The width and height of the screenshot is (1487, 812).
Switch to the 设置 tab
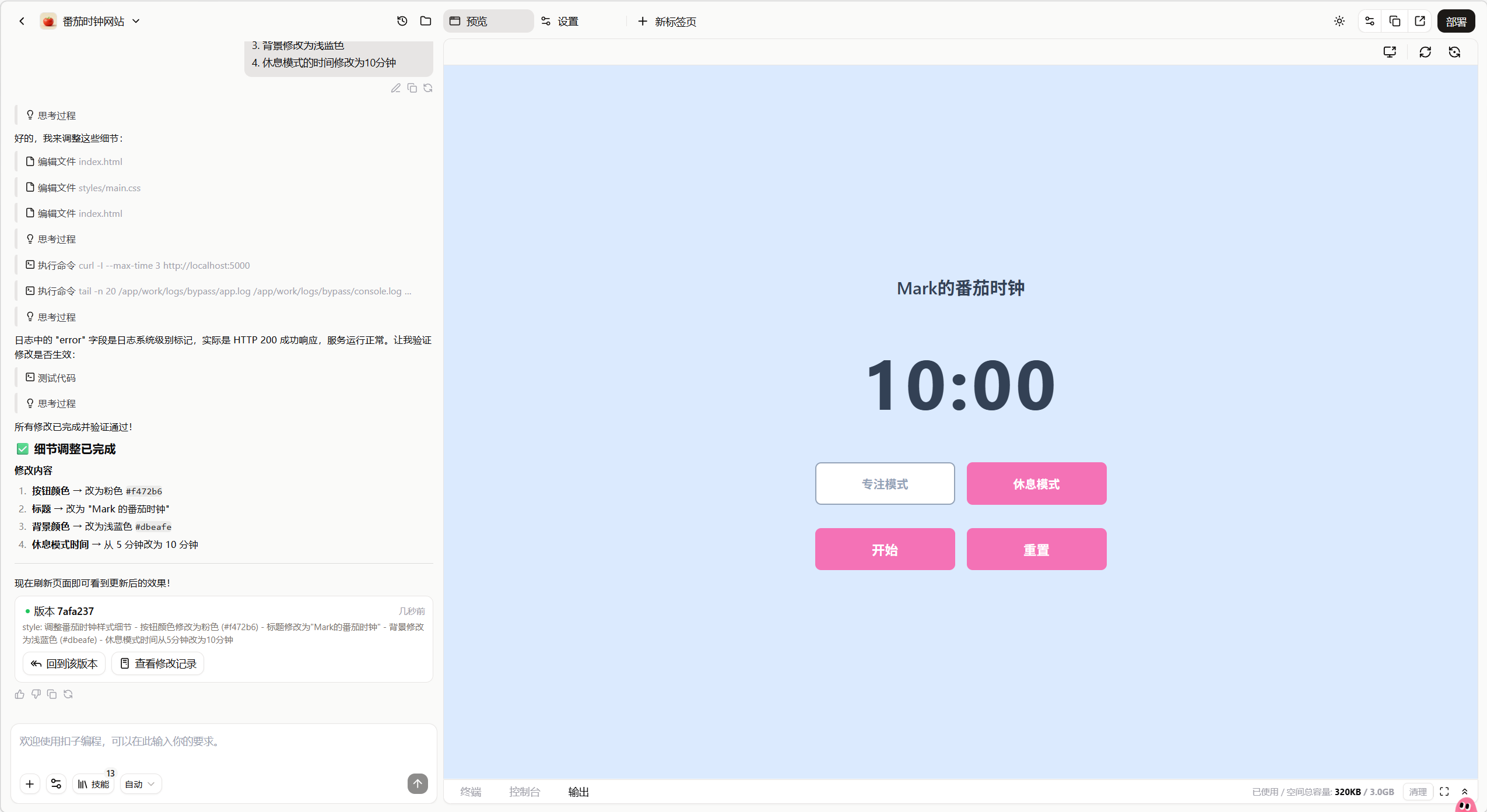560,21
